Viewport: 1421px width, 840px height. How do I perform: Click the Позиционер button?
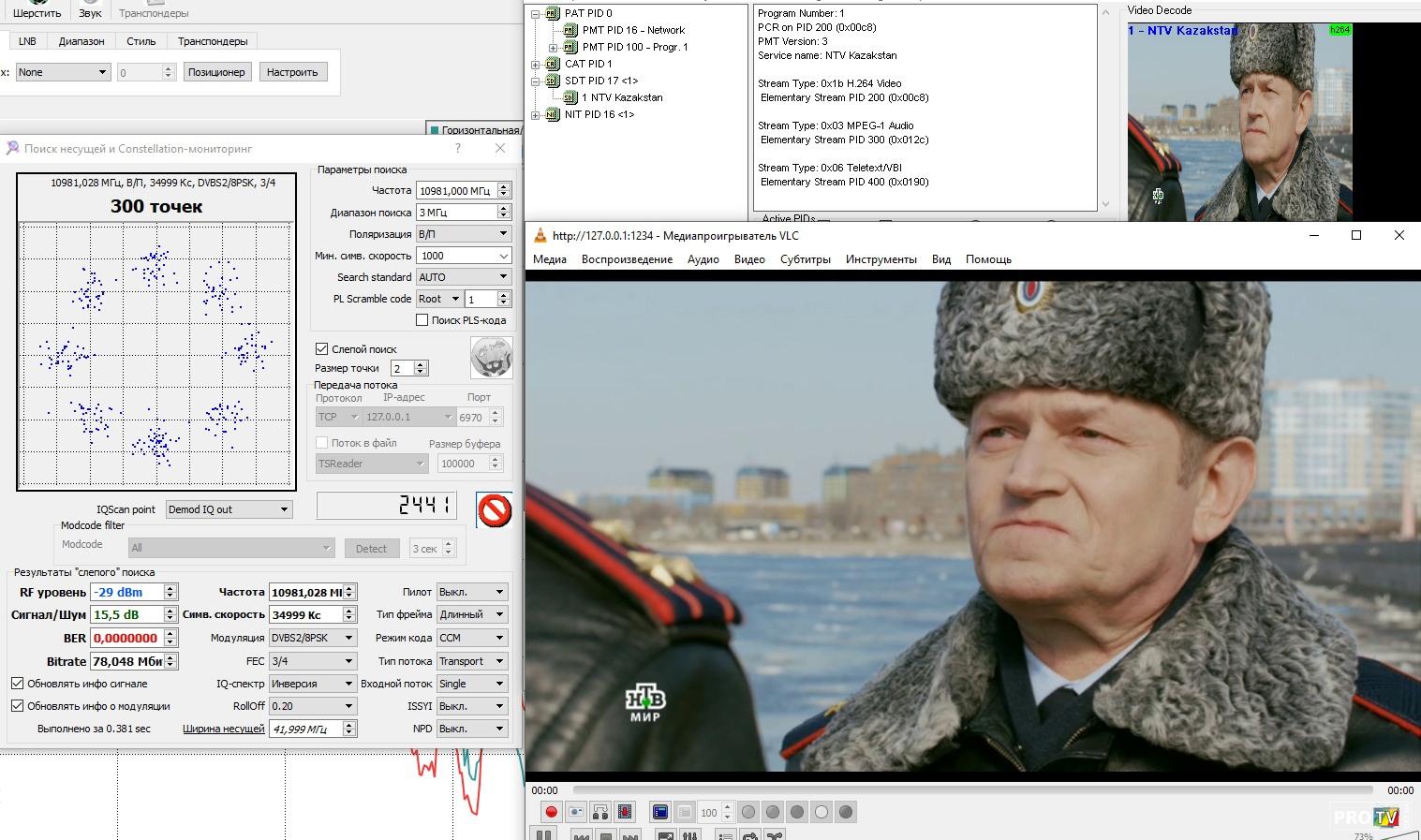pyautogui.click(x=215, y=72)
